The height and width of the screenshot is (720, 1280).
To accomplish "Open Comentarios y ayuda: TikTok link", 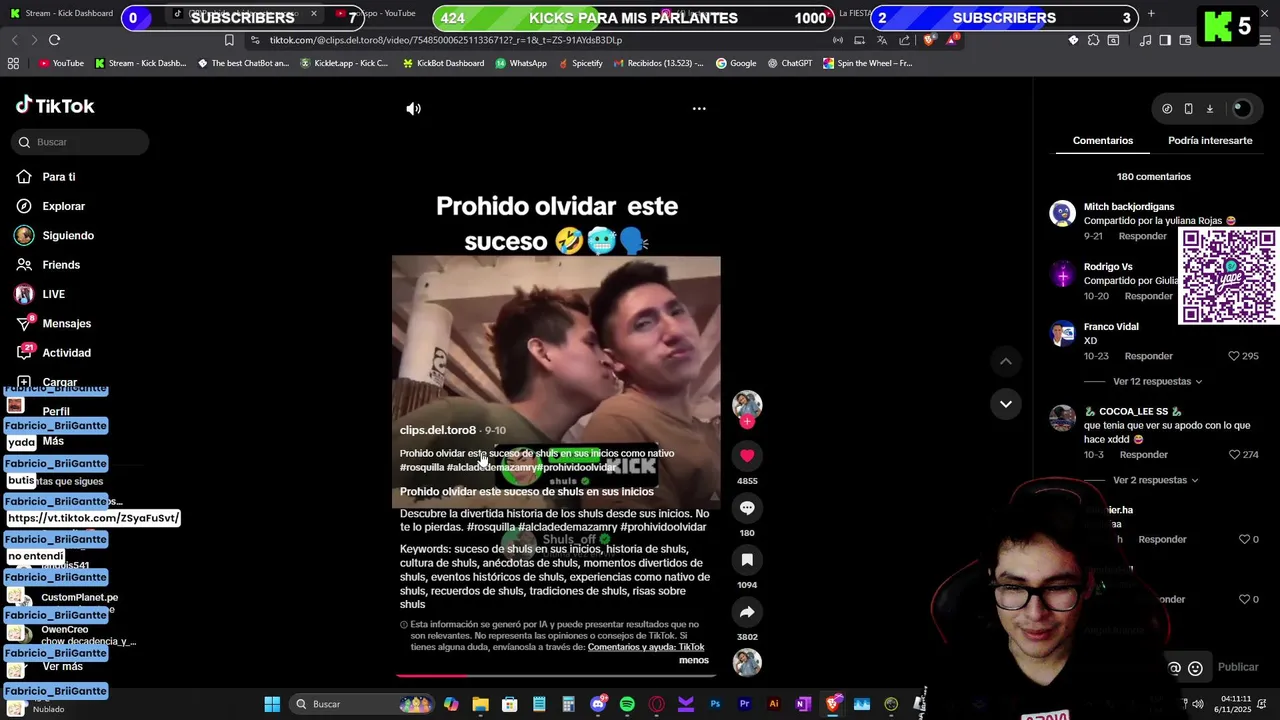I will [x=646, y=647].
